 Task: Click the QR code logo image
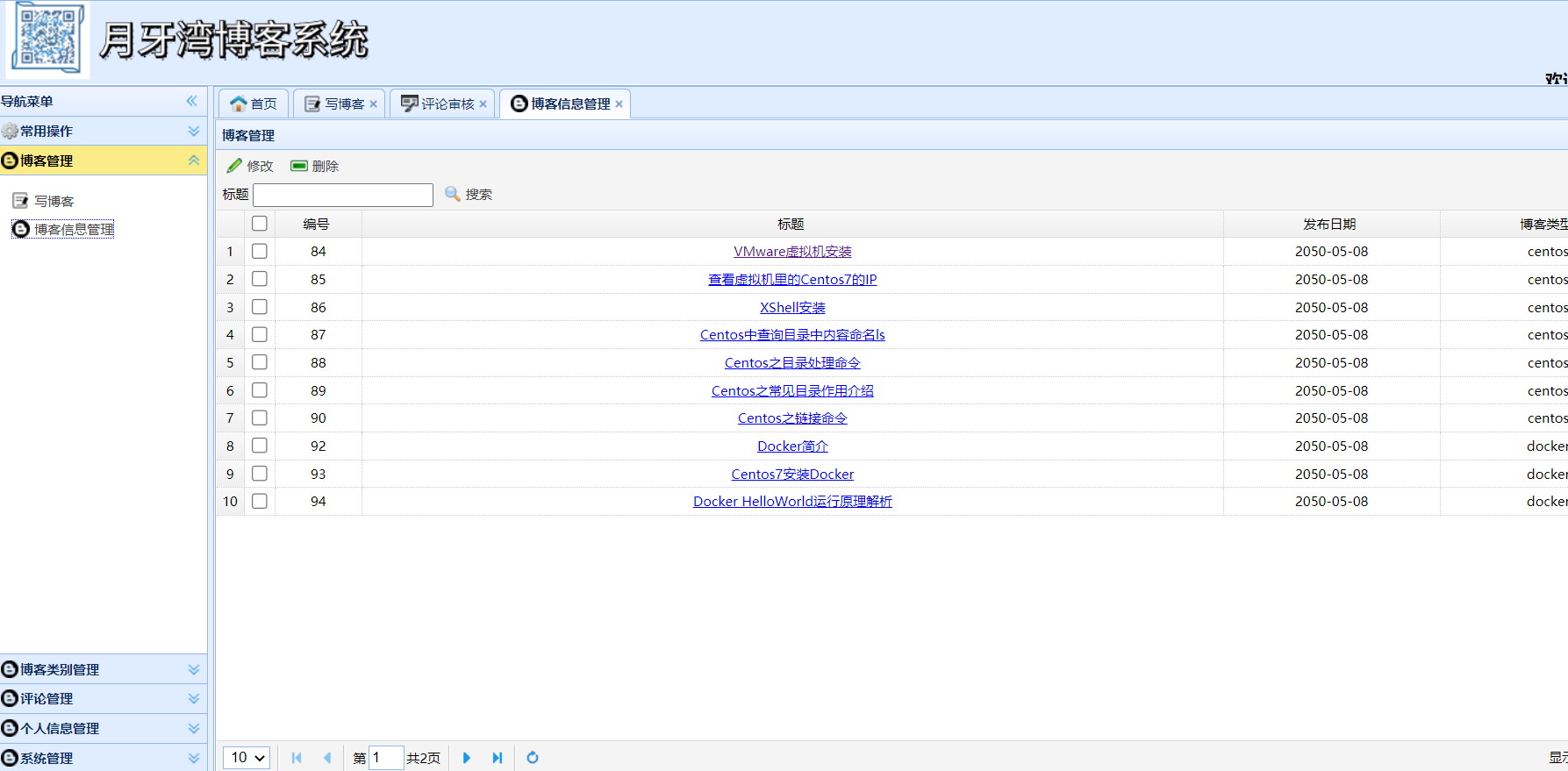point(48,40)
